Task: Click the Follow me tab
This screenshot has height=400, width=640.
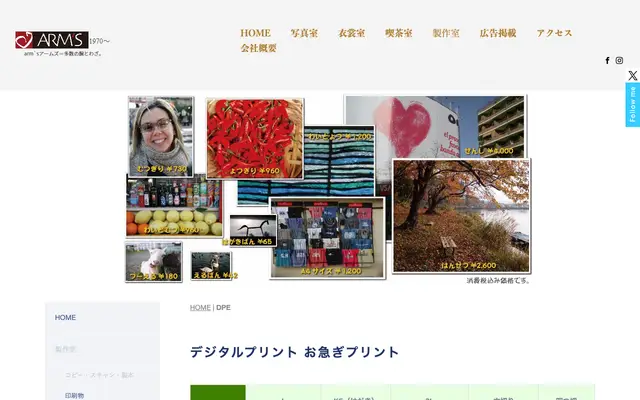Action: 633,105
